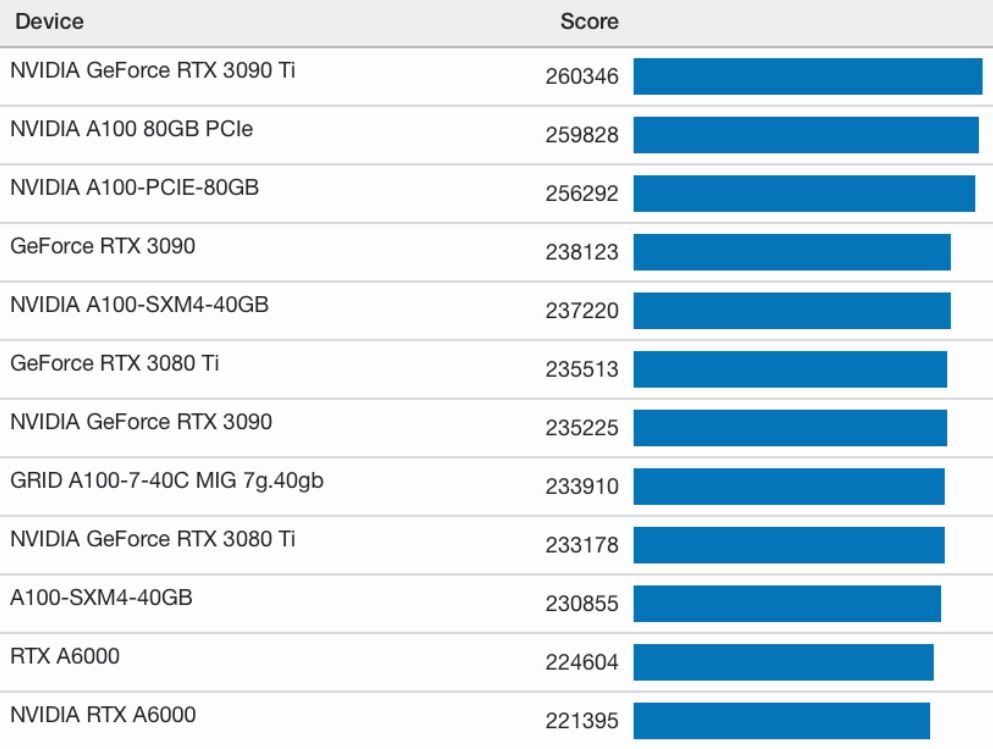Click the blue score bar for 235225

(790, 427)
